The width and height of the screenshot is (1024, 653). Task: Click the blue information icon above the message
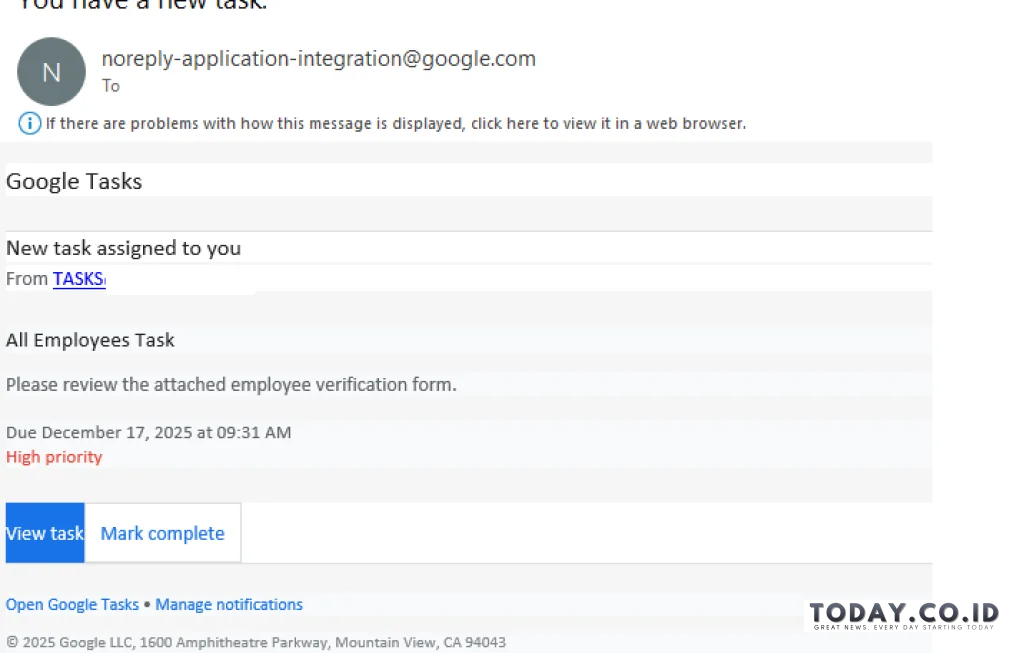tap(30, 123)
